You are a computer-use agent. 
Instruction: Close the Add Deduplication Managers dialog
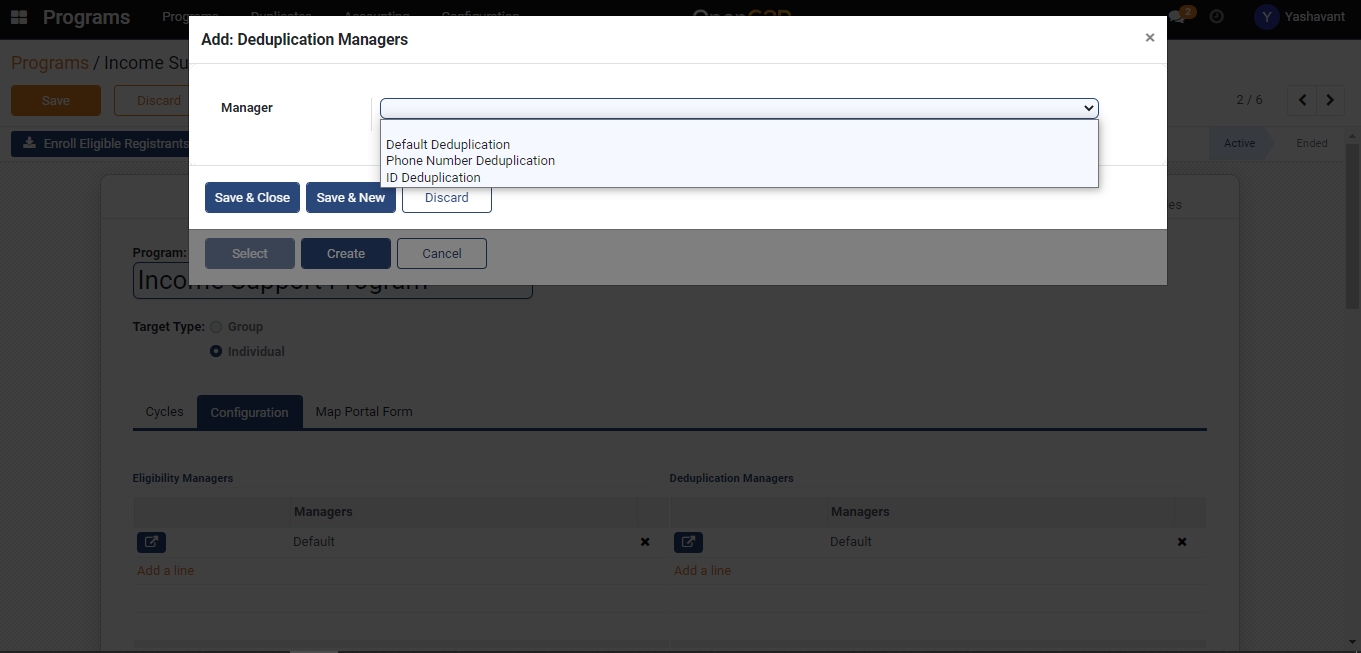1149,38
